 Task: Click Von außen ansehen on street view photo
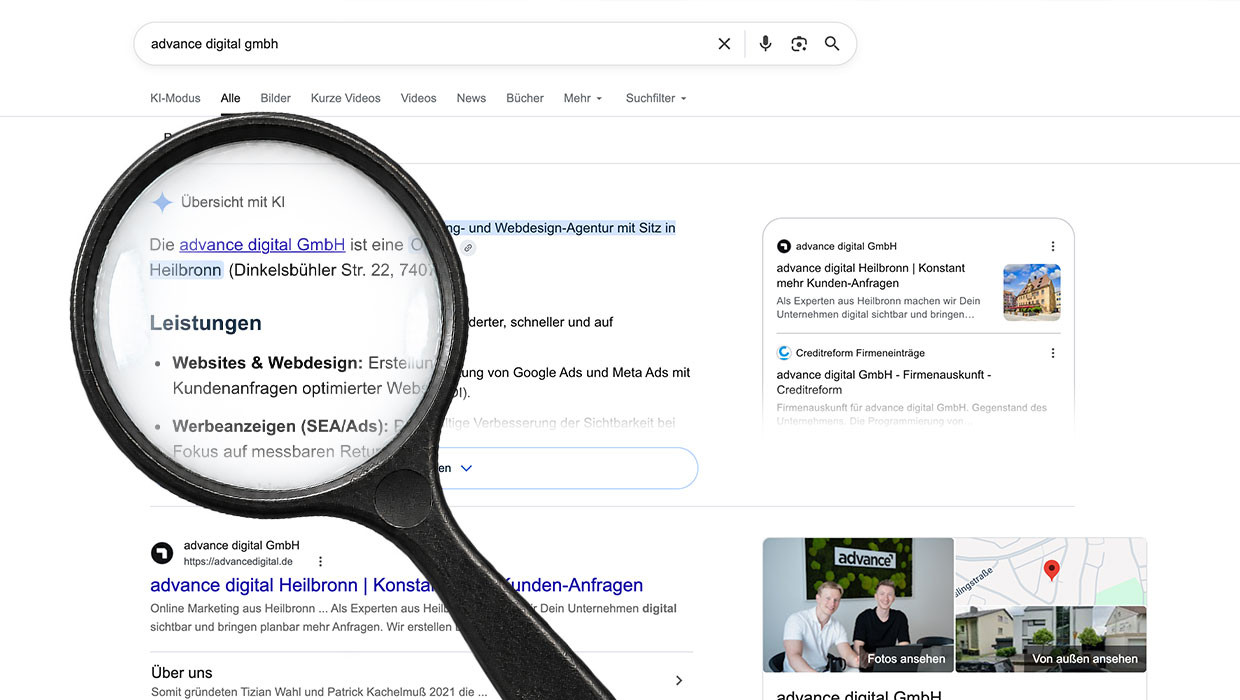1085,659
